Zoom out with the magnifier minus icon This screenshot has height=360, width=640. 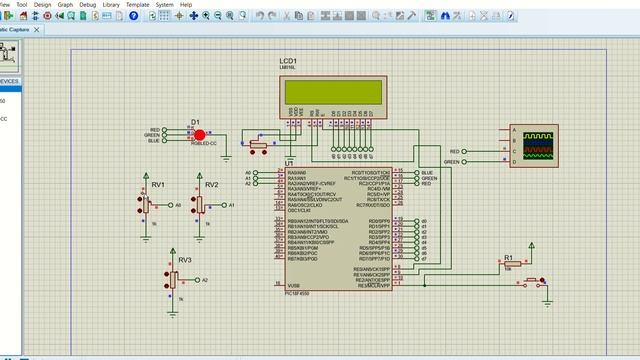(x=218, y=16)
